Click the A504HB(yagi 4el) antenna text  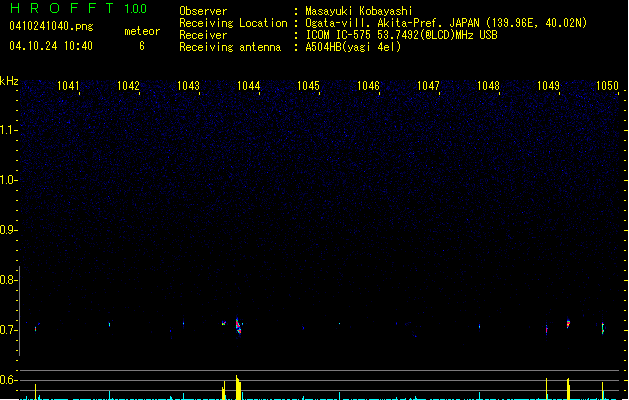coord(353,47)
